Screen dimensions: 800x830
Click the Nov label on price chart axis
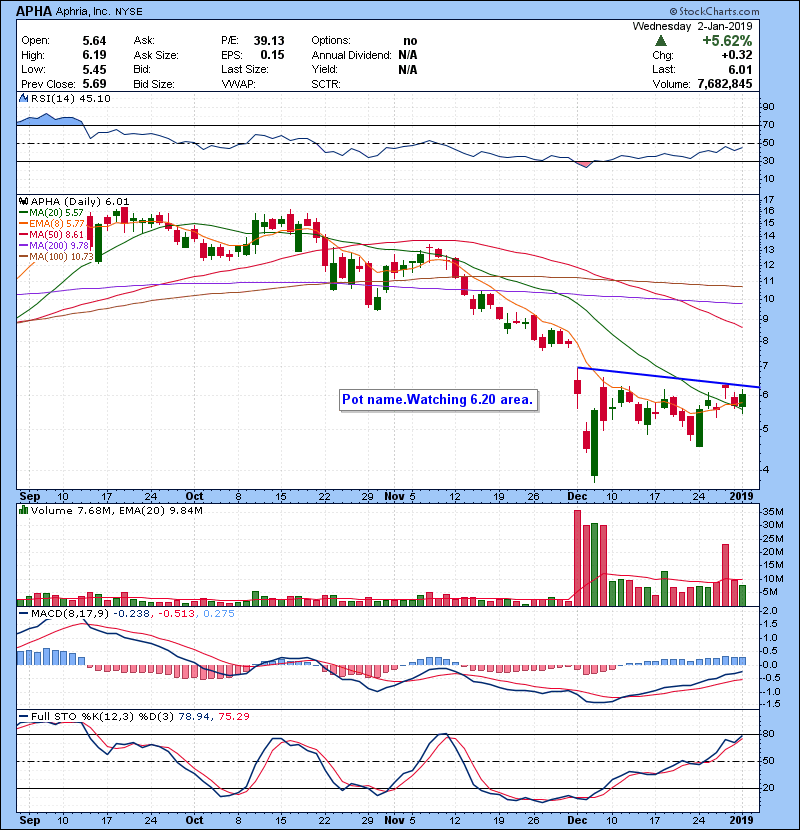394,497
